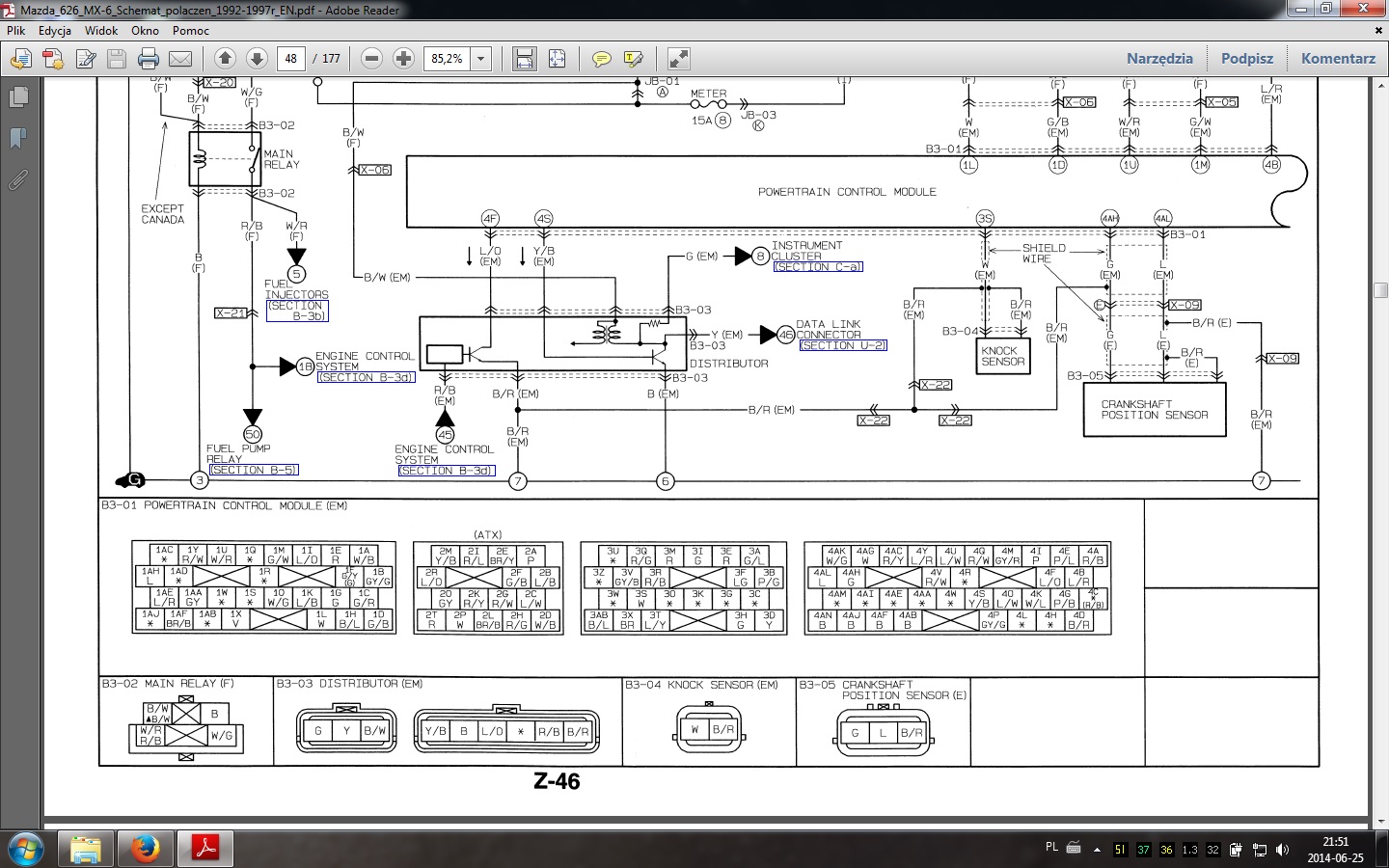Open the zoom level dropdown arrow

tap(480, 59)
